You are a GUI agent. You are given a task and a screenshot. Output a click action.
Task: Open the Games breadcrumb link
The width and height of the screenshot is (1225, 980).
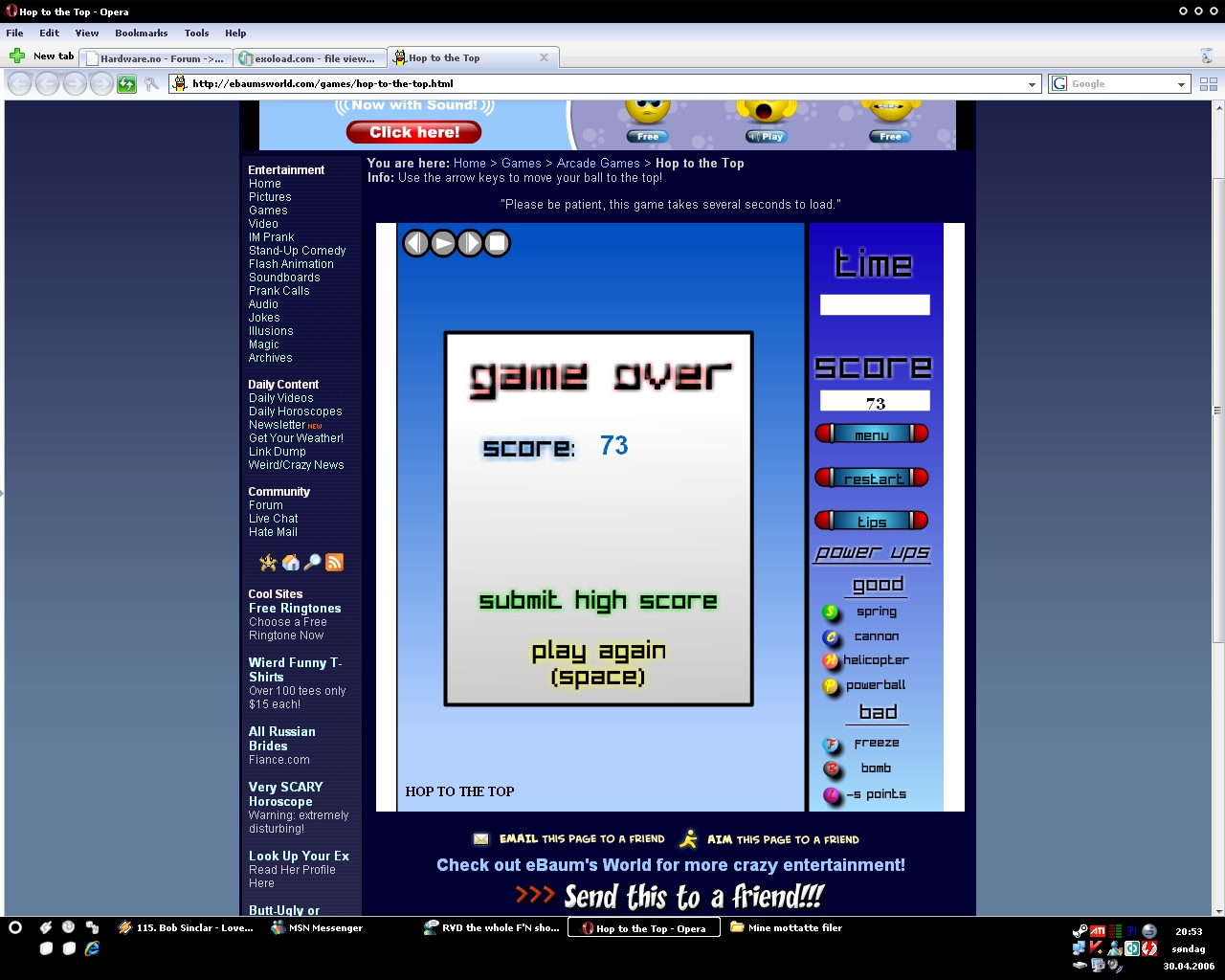(522, 164)
